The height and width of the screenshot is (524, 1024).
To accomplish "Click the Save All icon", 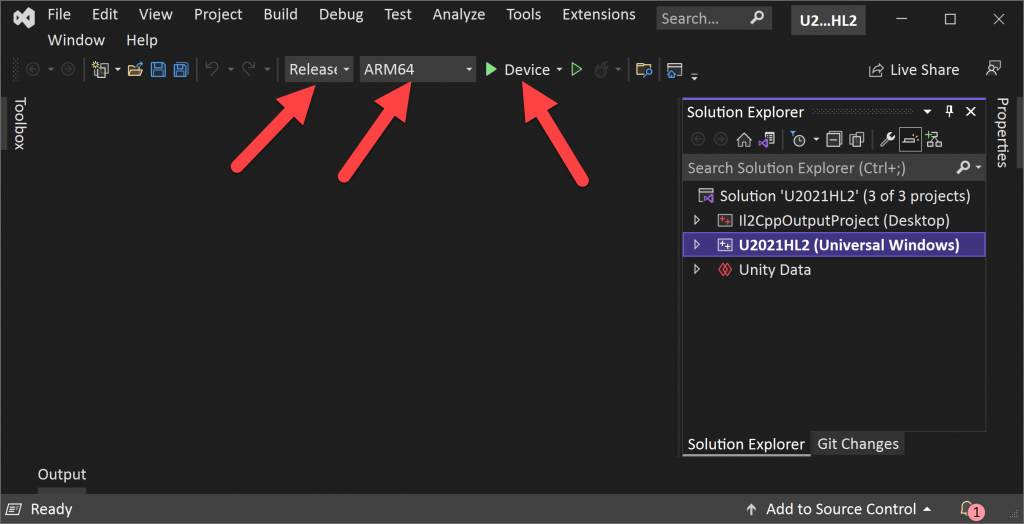I will [181, 69].
